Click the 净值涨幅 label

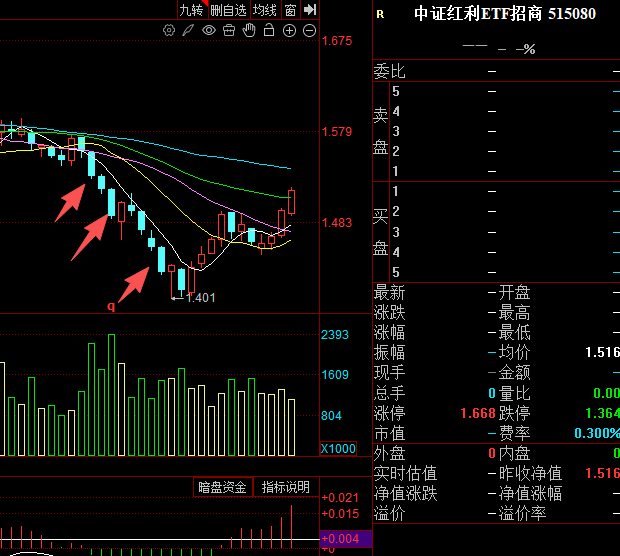click(530, 494)
